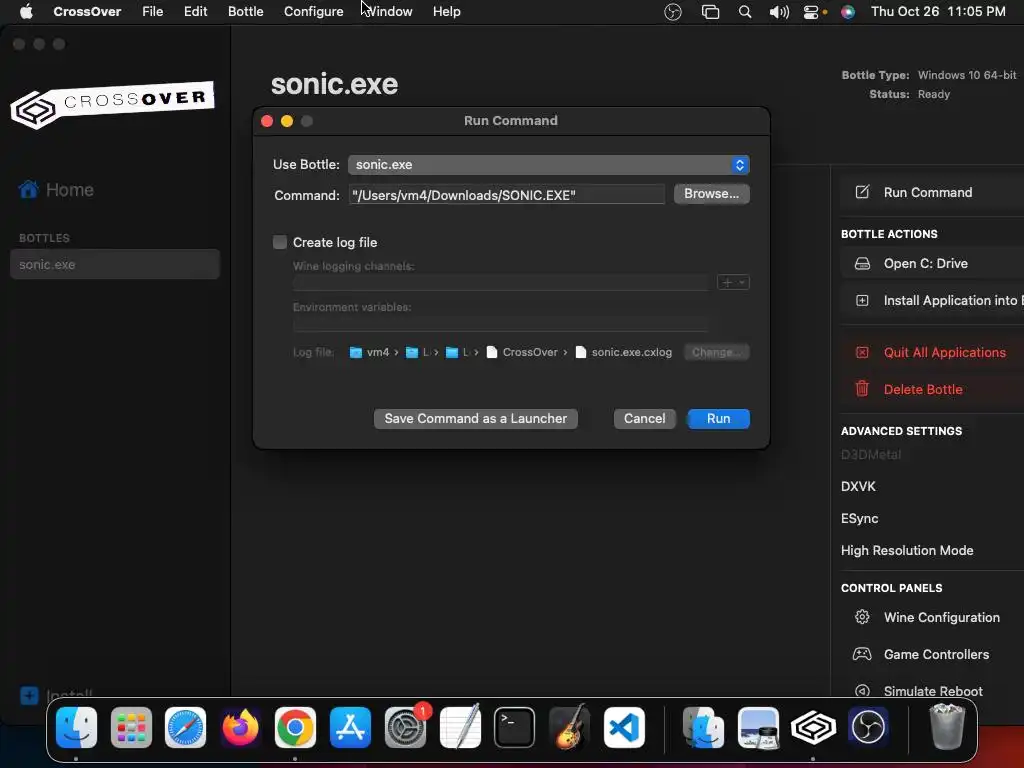1024x768 pixels.
Task: Open the logging channels plus dropdown
Action: [x=733, y=282]
